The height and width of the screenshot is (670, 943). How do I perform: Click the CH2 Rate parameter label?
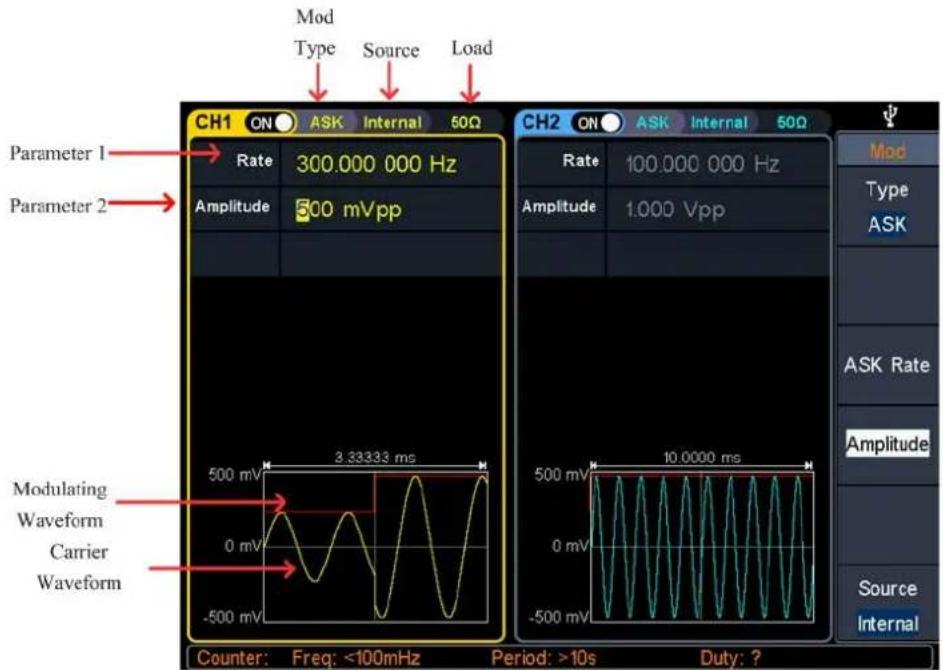pyautogui.click(x=580, y=161)
